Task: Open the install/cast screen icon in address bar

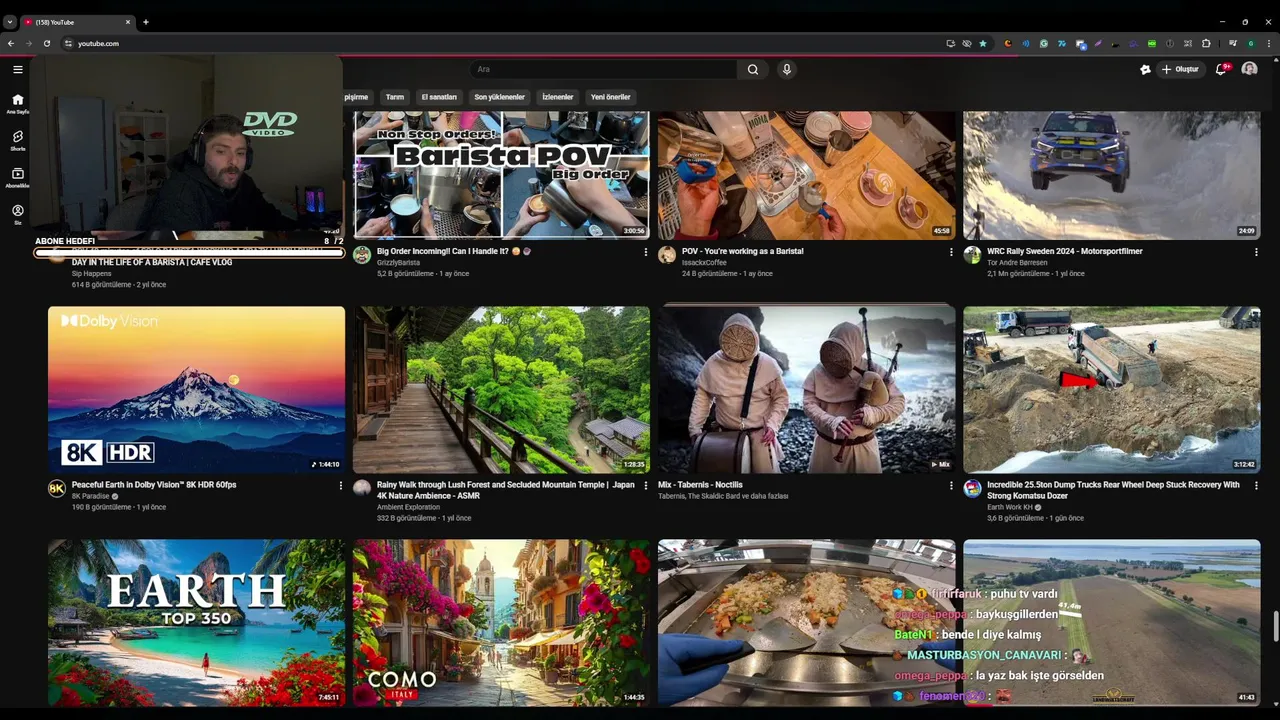Action: pyautogui.click(x=951, y=43)
